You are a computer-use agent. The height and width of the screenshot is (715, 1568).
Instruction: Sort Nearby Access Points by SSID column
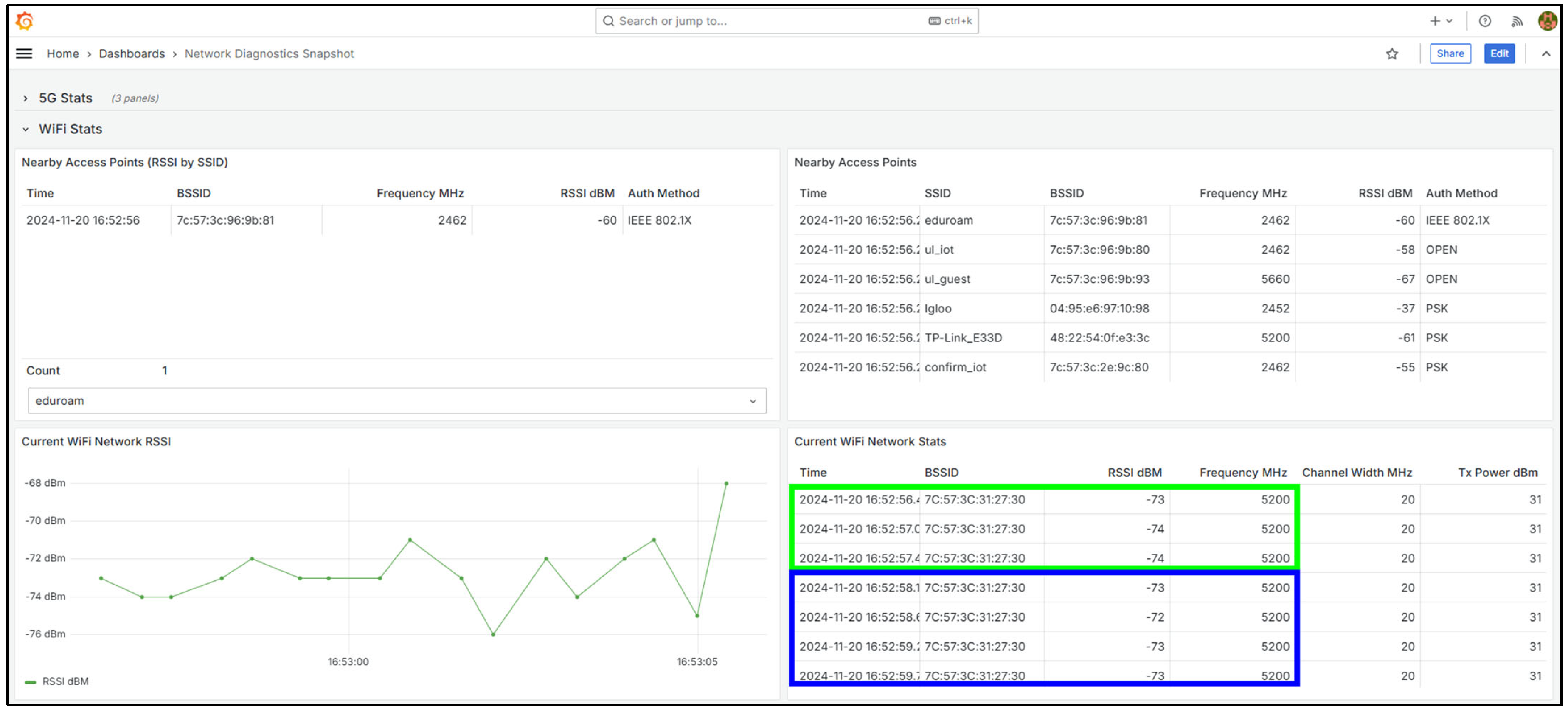[938, 193]
